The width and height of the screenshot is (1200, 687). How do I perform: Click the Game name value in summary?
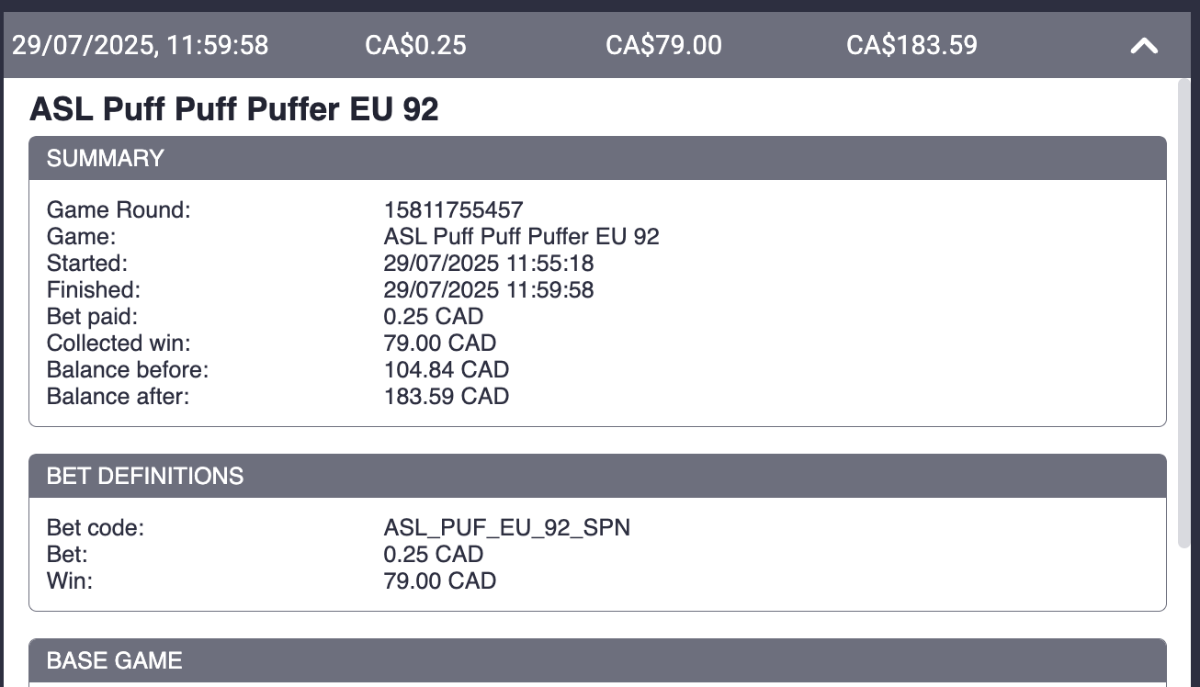(x=522, y=237)
